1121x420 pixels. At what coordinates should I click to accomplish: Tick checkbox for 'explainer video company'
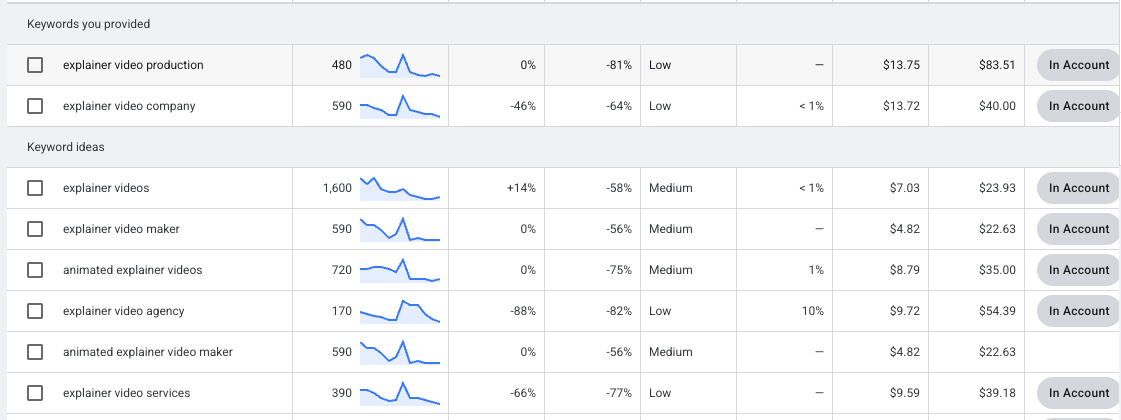pos(35,106)
